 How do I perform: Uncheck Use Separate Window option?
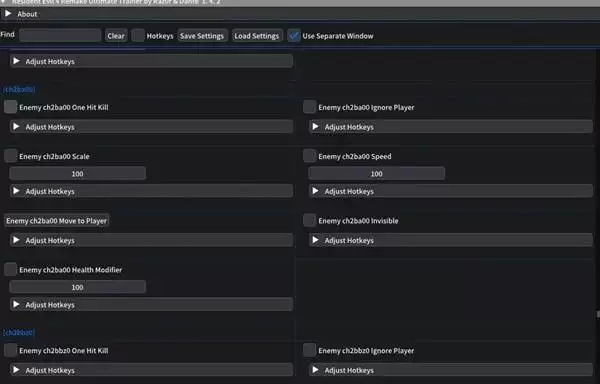(x=294, y=36)
